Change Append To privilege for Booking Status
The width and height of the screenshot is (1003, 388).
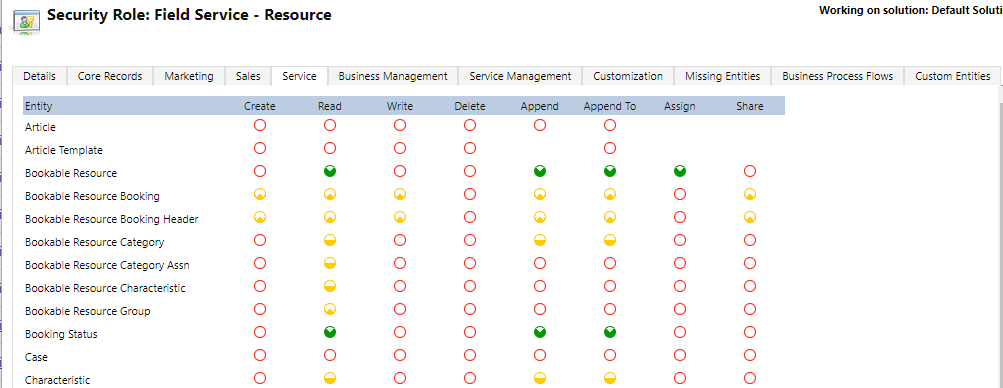610,332
